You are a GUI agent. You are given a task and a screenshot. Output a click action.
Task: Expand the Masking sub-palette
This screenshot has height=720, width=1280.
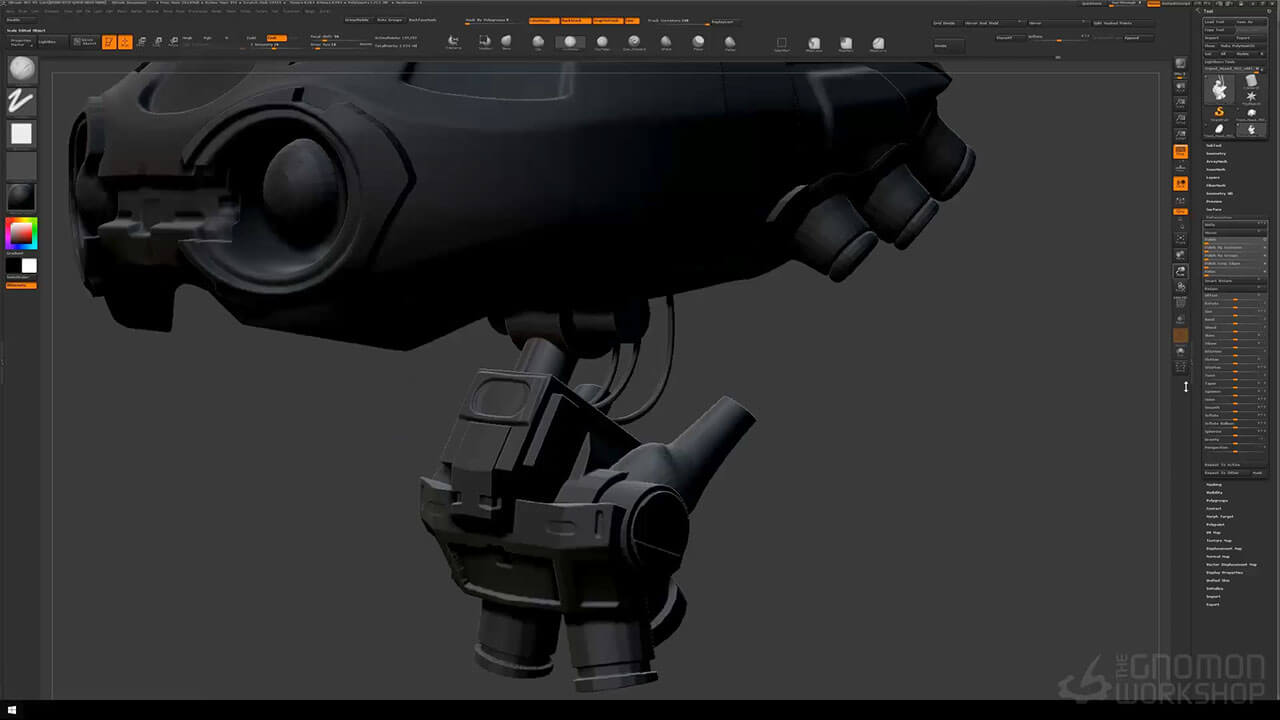tap(1214, 485)
